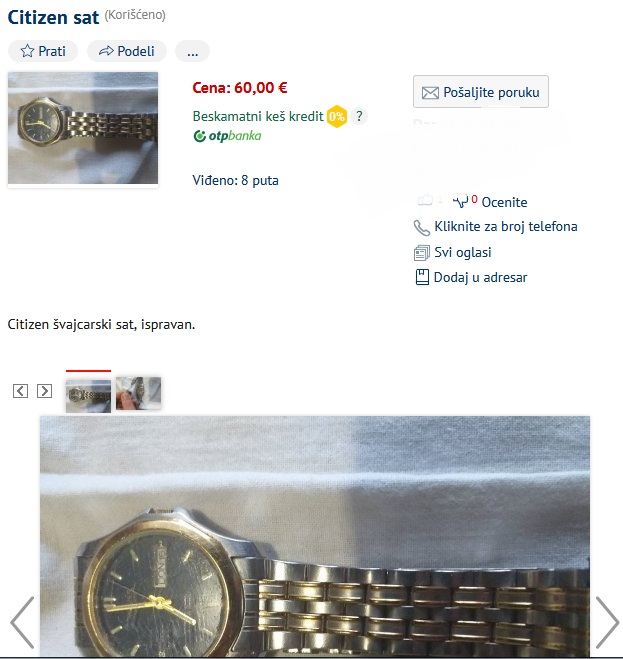
Task: Click the phone icon to reveal the number
Action: coord(422,227)
